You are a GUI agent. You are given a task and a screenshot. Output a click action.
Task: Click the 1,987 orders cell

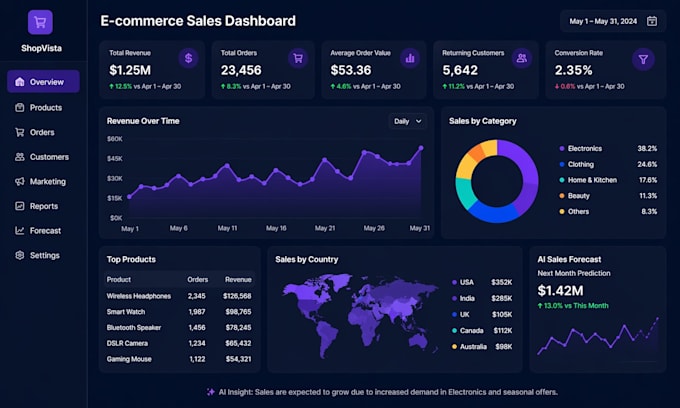[x=197, y=312]
